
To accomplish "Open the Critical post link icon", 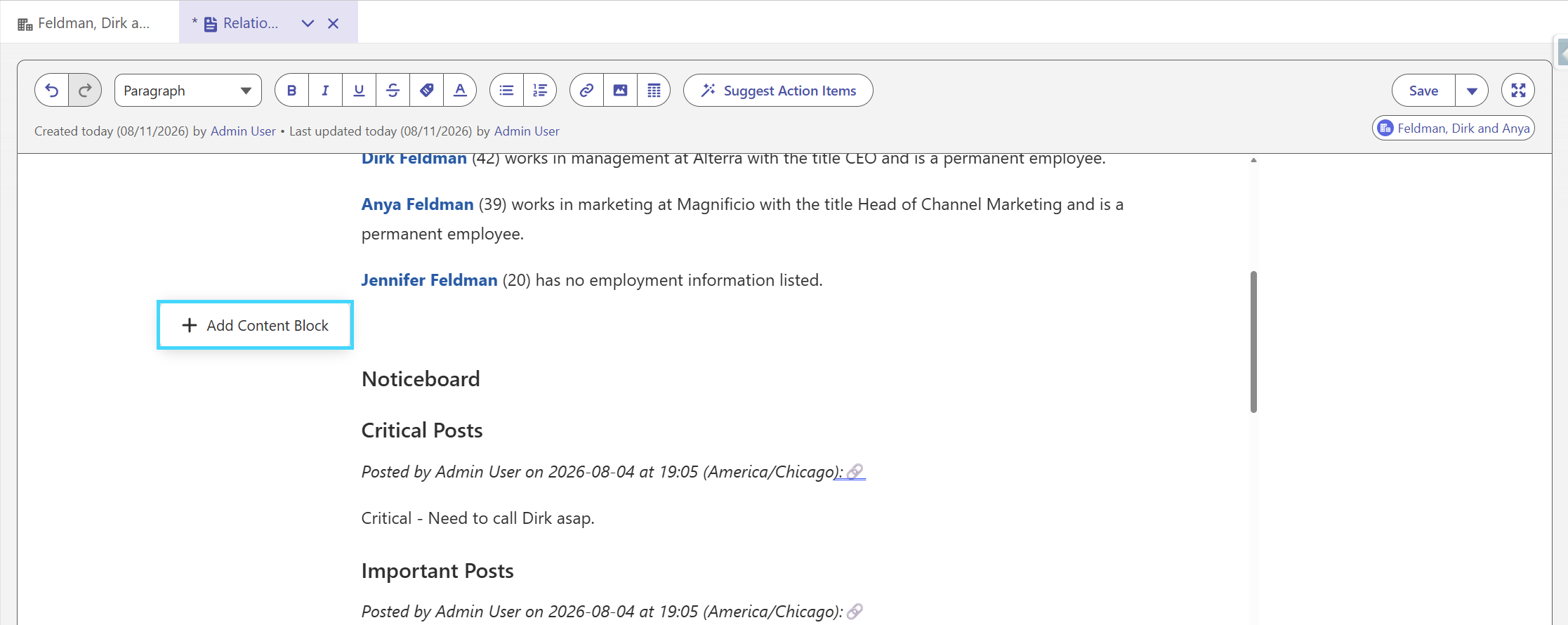I will pyautogui.click(x=855, y=472).
